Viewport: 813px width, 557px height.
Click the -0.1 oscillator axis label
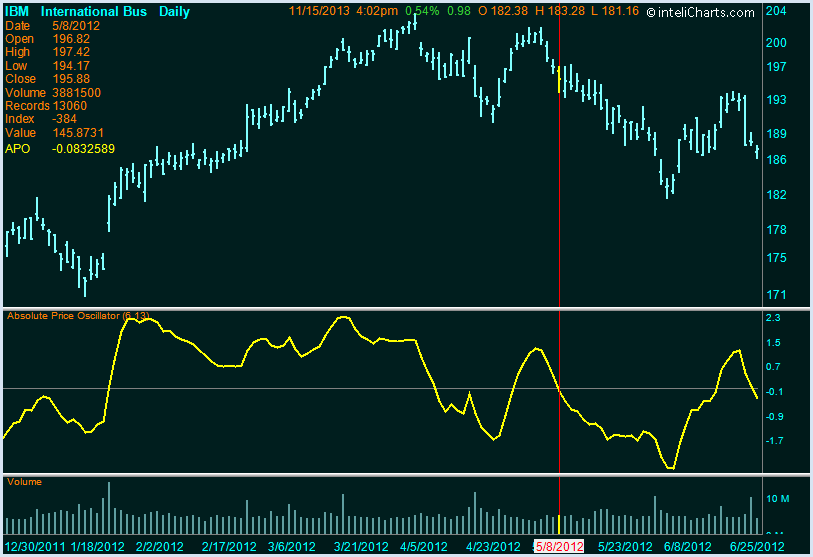pyautogui.click(x=775, y=392)
